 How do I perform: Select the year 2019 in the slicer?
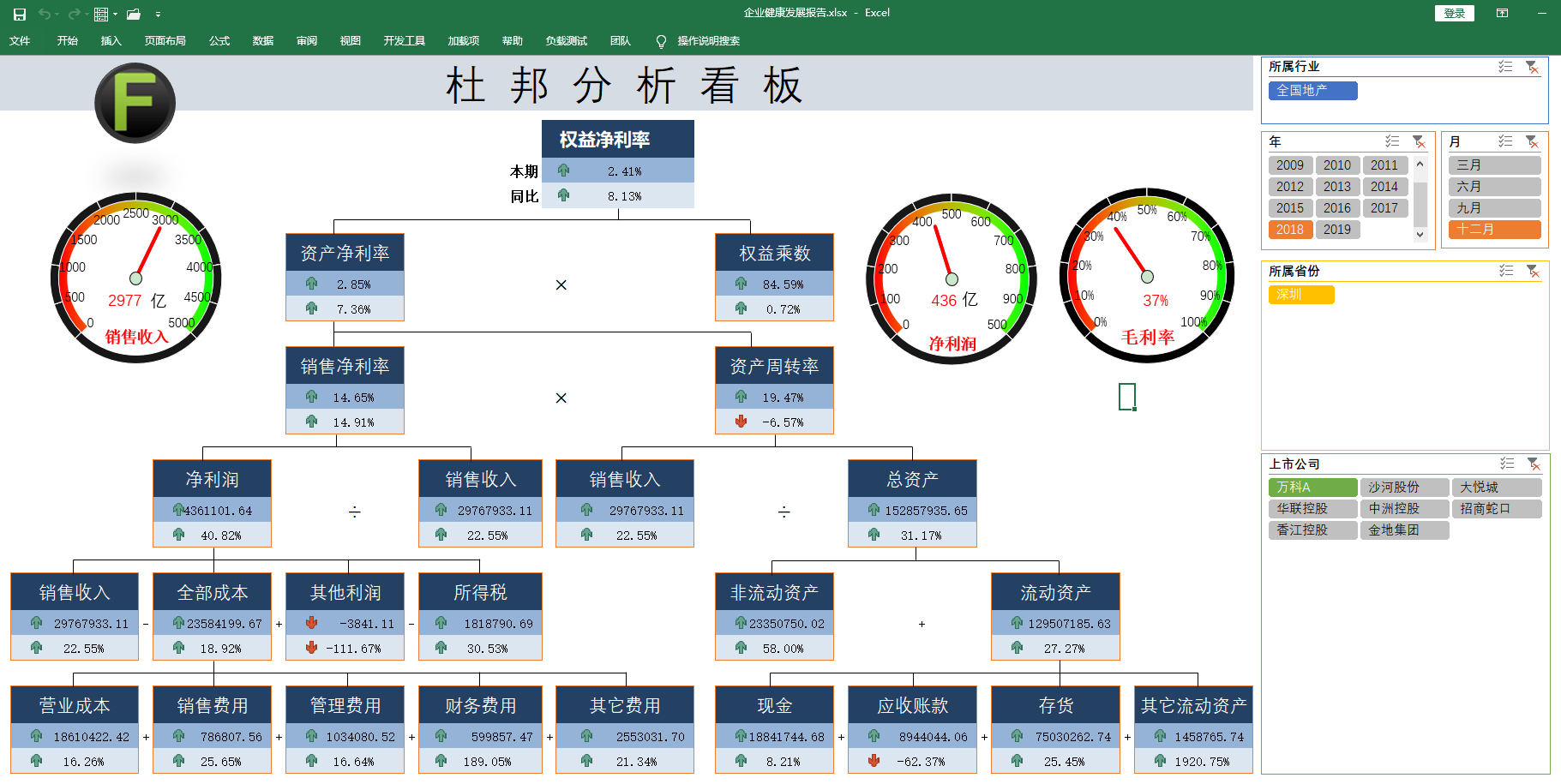[x=1337, y=229]
